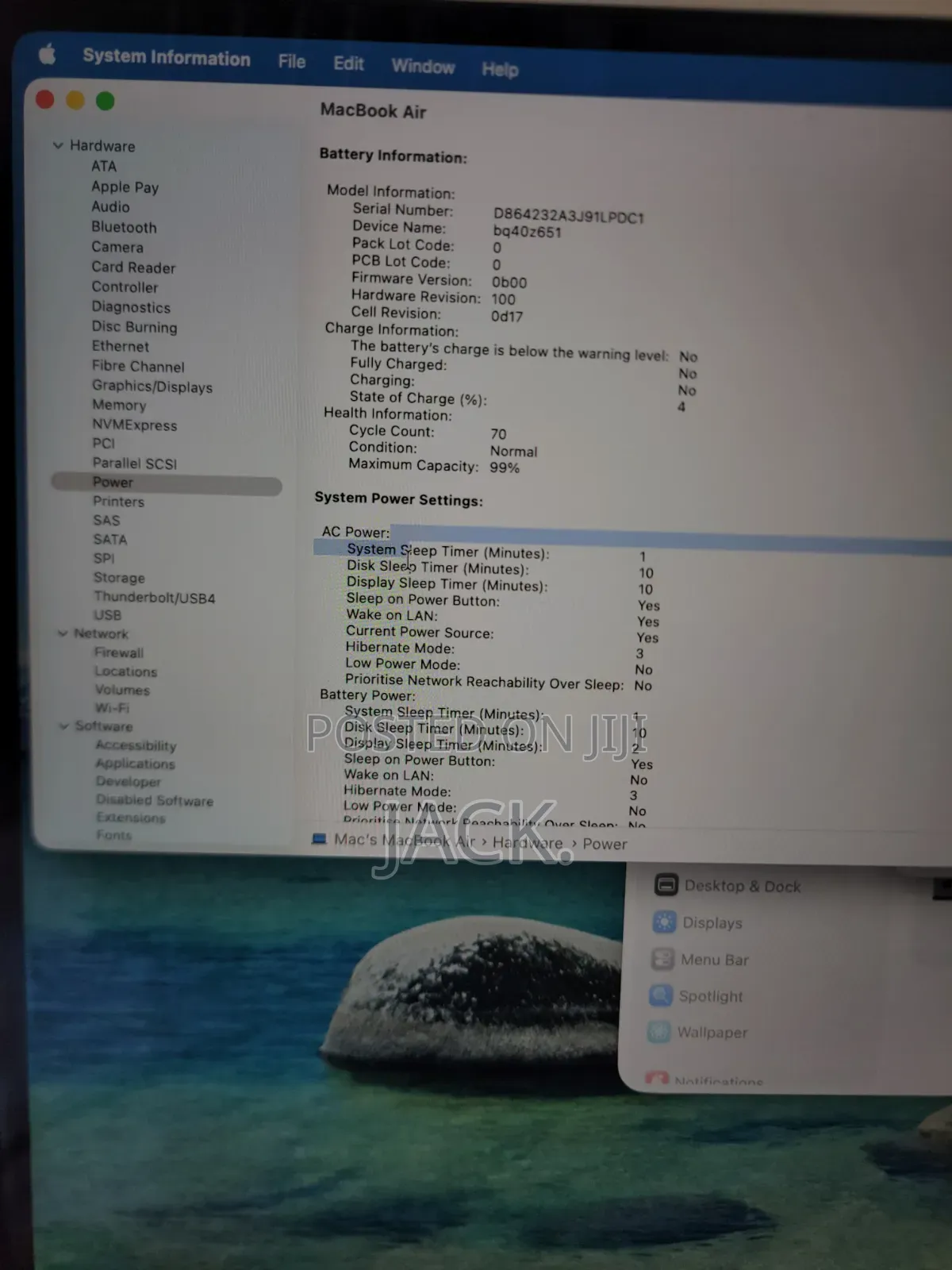The image size is (952, 1270).
Task: Select Printers in the sidebar
Action: point(119,502)
